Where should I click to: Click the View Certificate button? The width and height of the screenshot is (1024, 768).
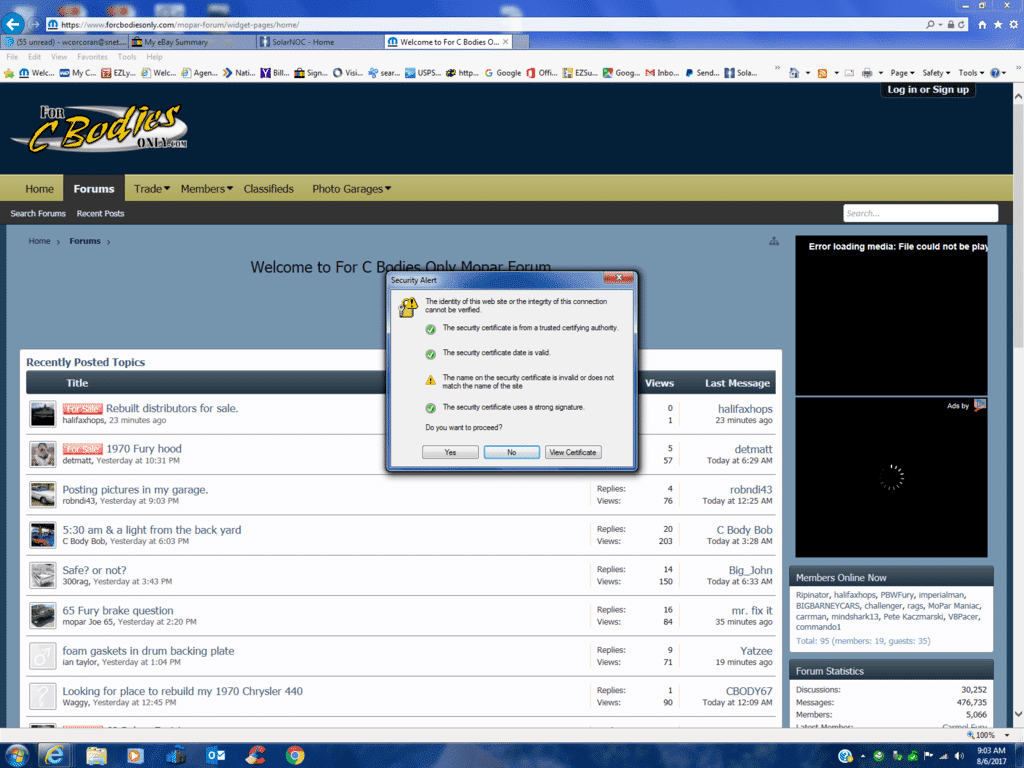pos(573,452)
